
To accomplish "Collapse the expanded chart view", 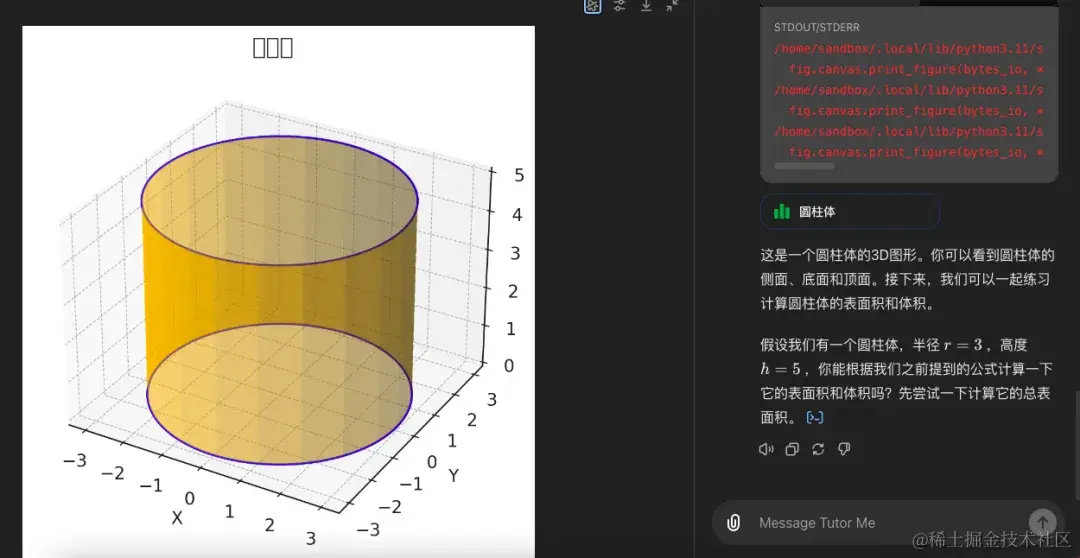I will 672,6.
